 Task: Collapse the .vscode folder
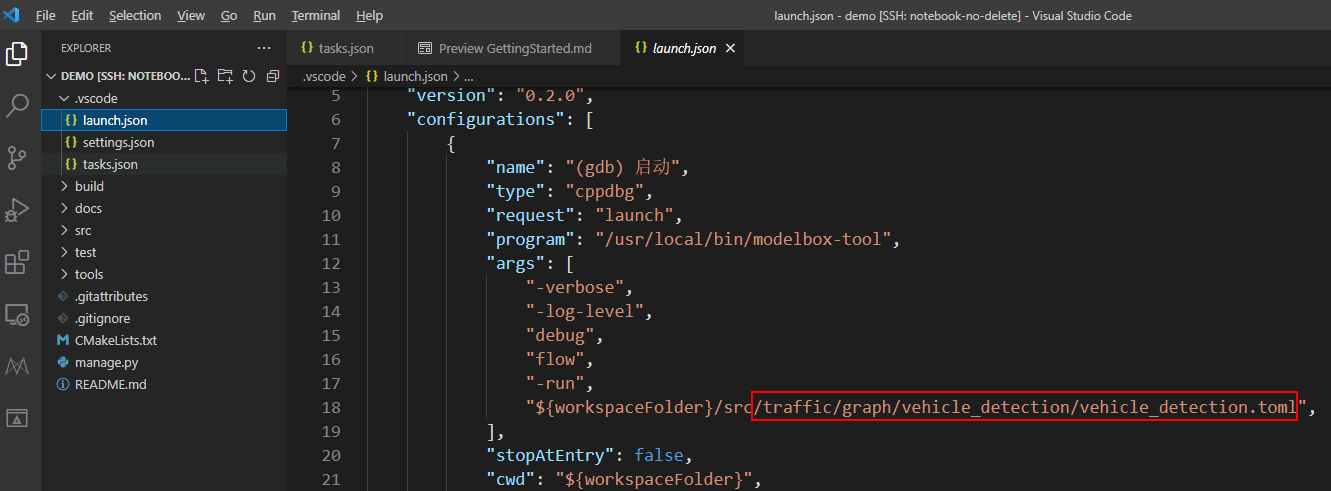[164, 98]
